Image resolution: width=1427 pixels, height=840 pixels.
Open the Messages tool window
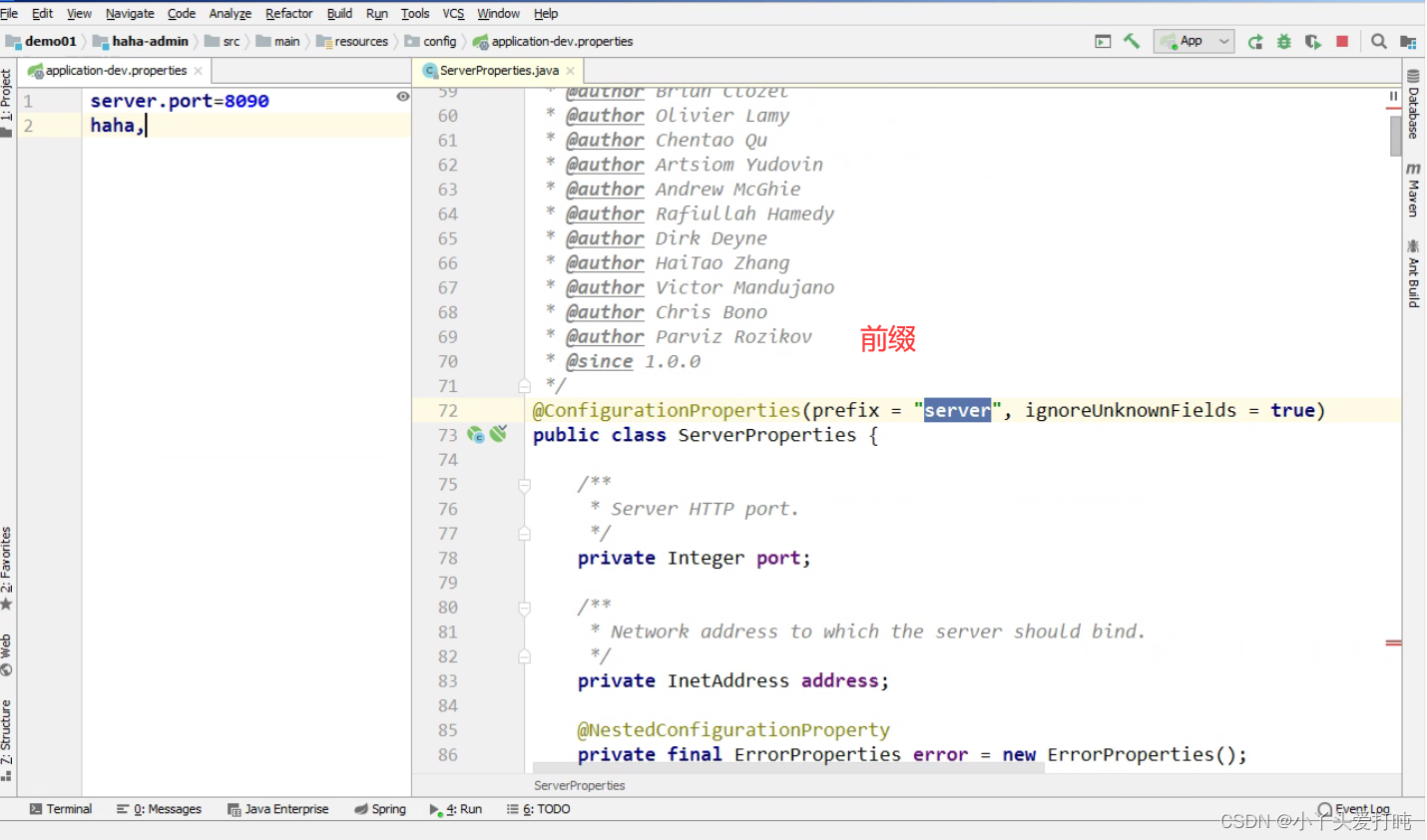160,809
